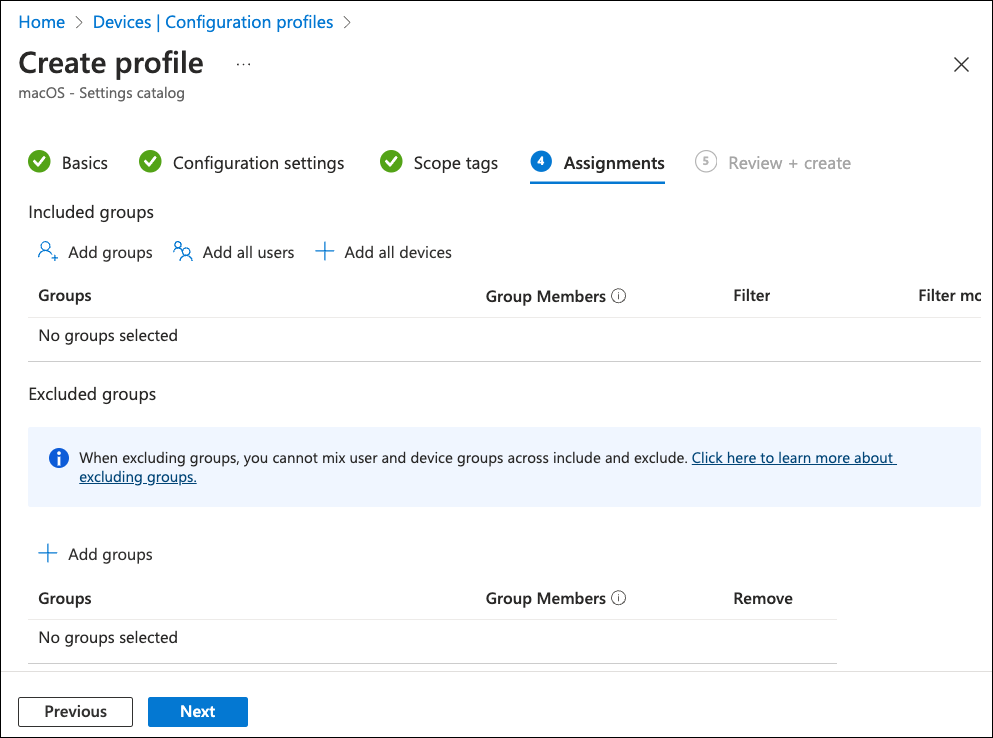
Task: Click the Filter column header
Action: (751, 296)
